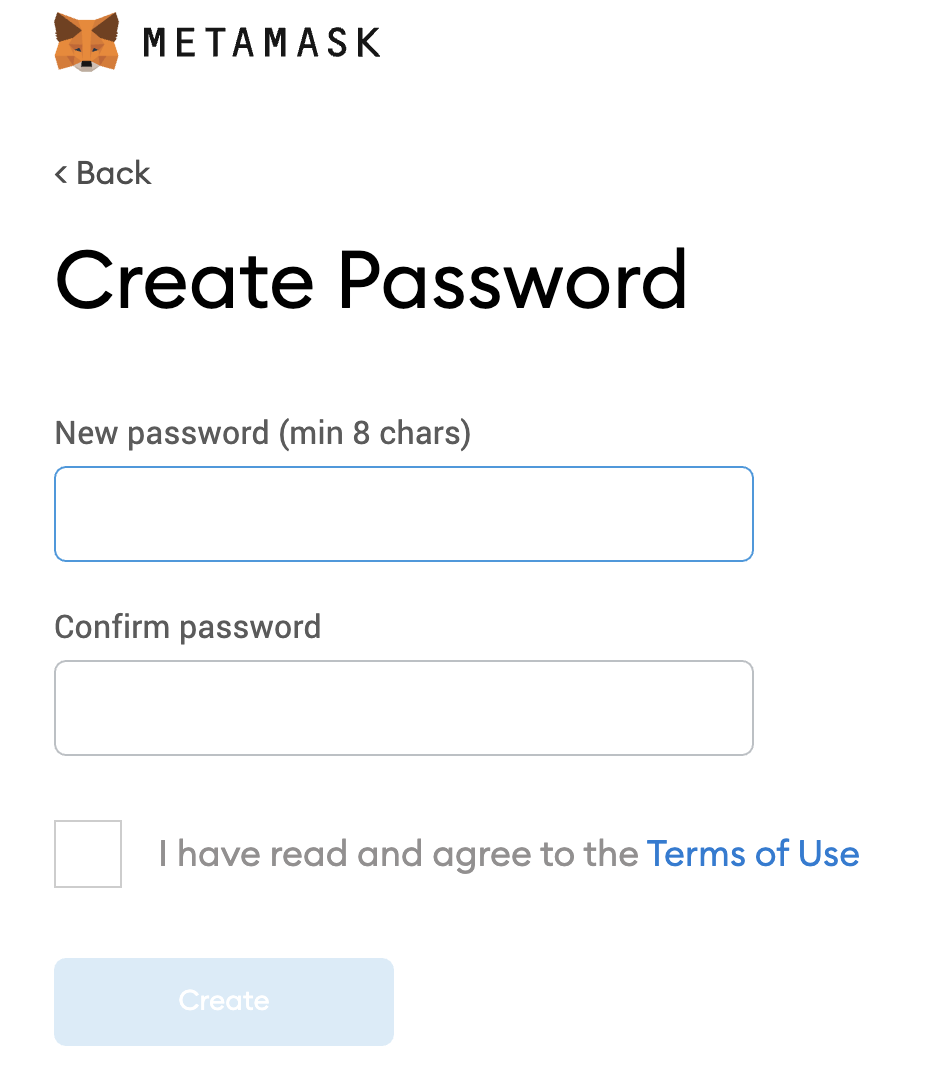Click the METAMASK wordmark text
Screen dimensions: 952x1082
click(x=262, y=43)
